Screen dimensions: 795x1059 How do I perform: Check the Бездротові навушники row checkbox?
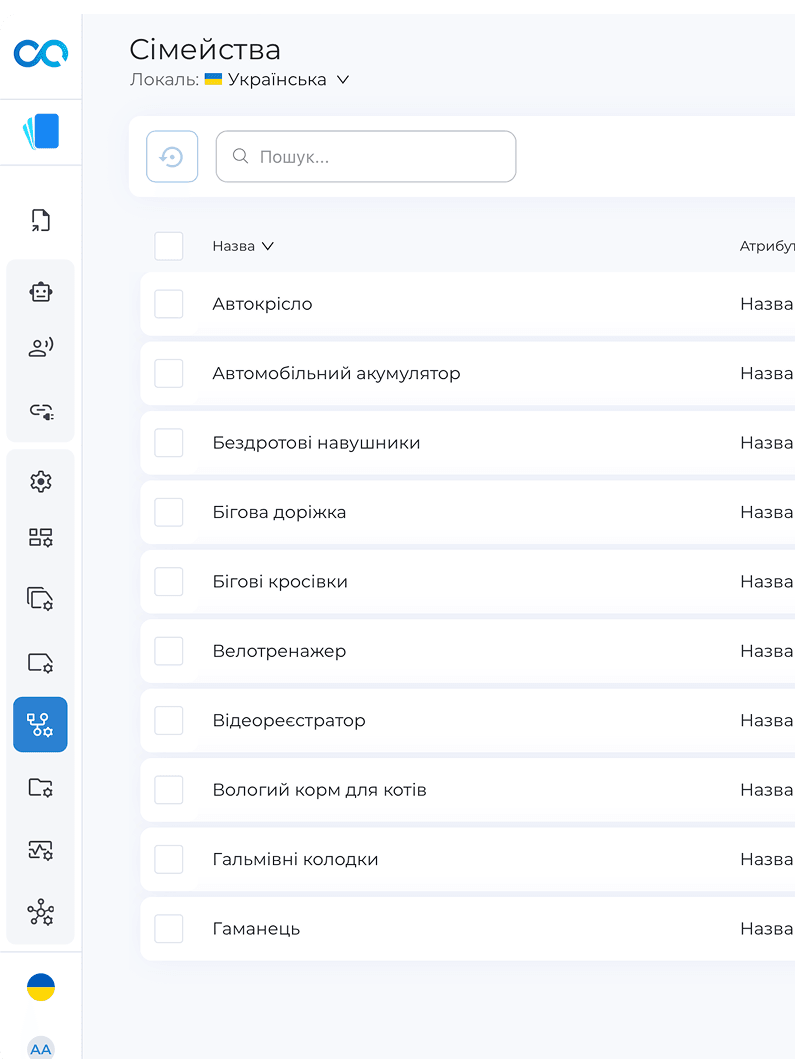click(169, 443)
